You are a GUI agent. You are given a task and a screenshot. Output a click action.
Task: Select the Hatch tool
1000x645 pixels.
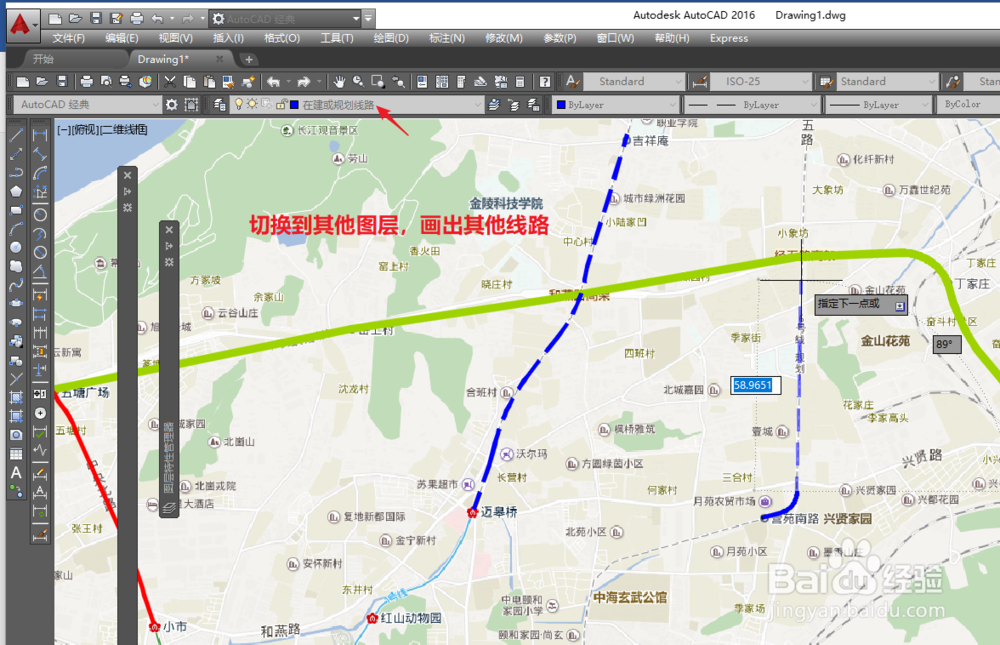pos(17,397)
